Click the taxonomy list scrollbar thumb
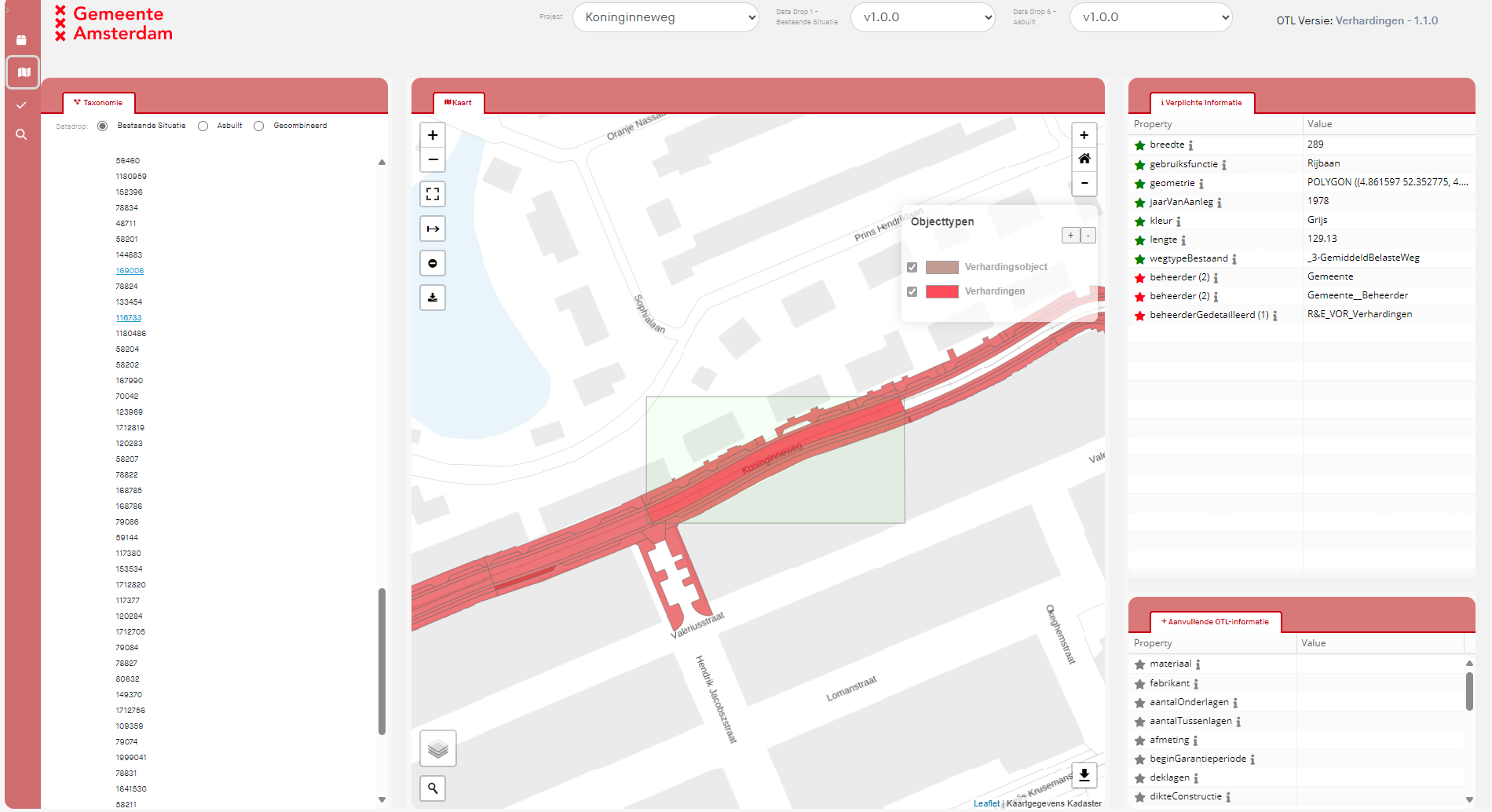 point(382,661)
